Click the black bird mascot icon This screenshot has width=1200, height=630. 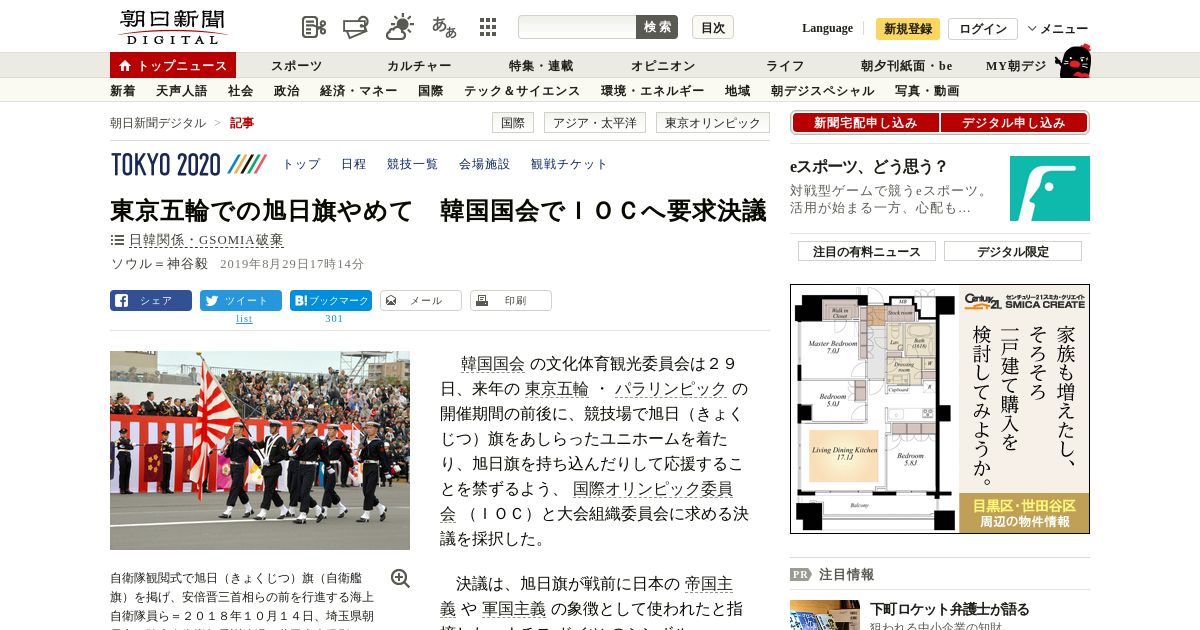[1073, 61]
